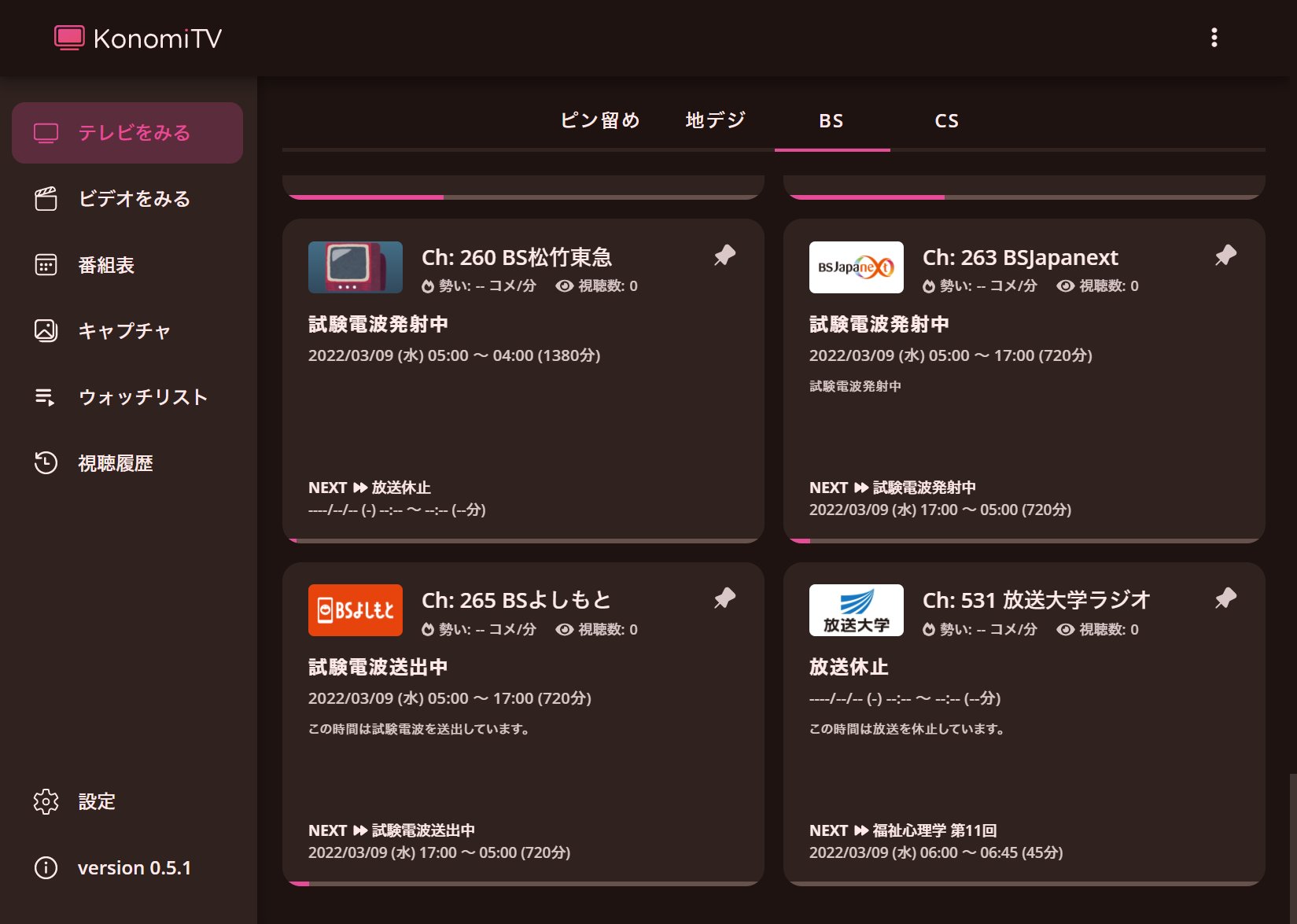Image resolution: width=1297 pixels, height=924 pixels.
Task: Unpin the BSよしもと channel card
Action: point(724,598)
